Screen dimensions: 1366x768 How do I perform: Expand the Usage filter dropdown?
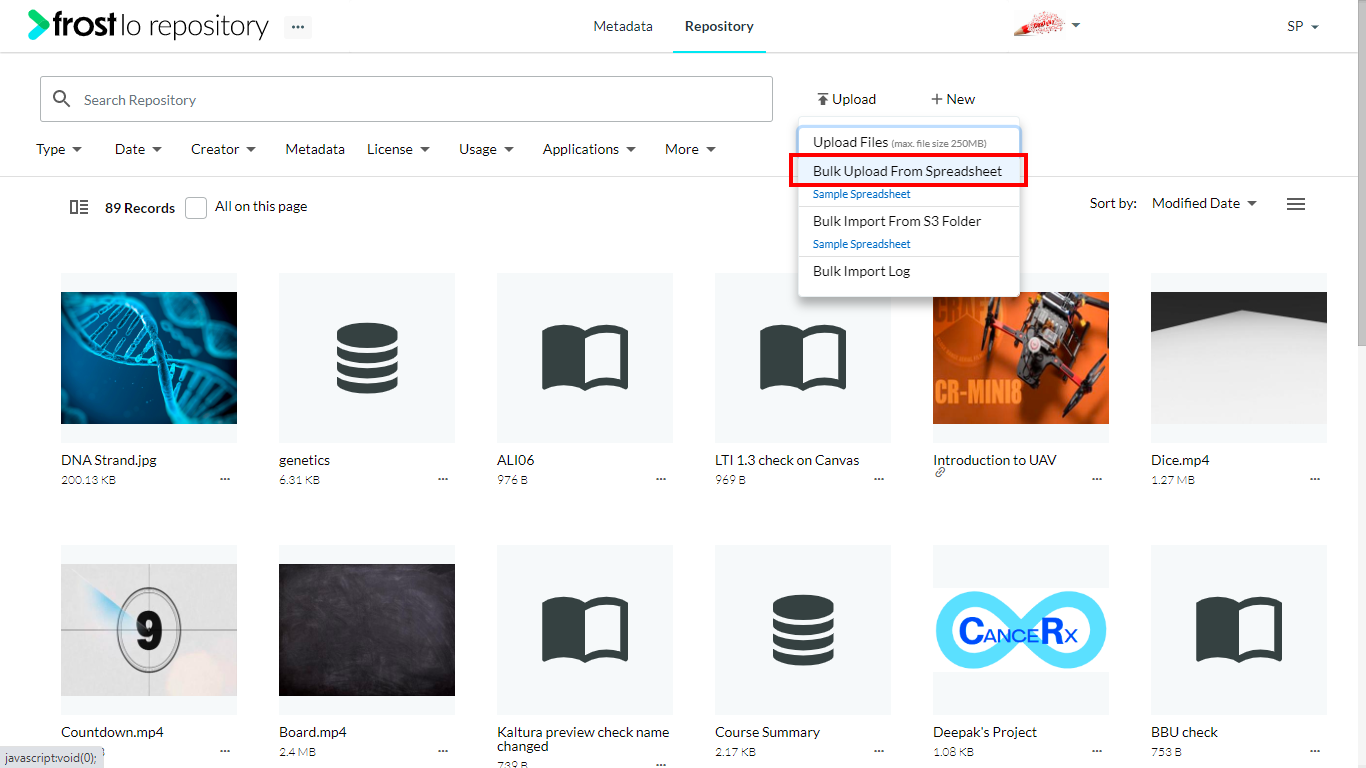pos(486,149)
